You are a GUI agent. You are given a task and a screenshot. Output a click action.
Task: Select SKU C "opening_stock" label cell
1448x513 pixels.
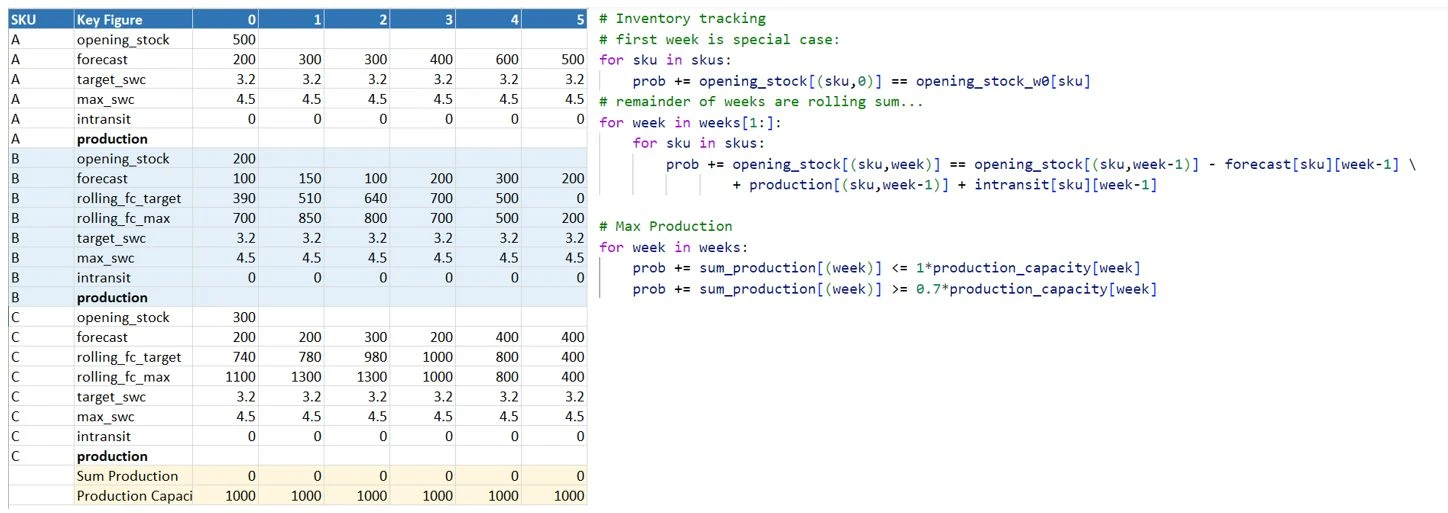pyautogui.click(x=133, y=318)
